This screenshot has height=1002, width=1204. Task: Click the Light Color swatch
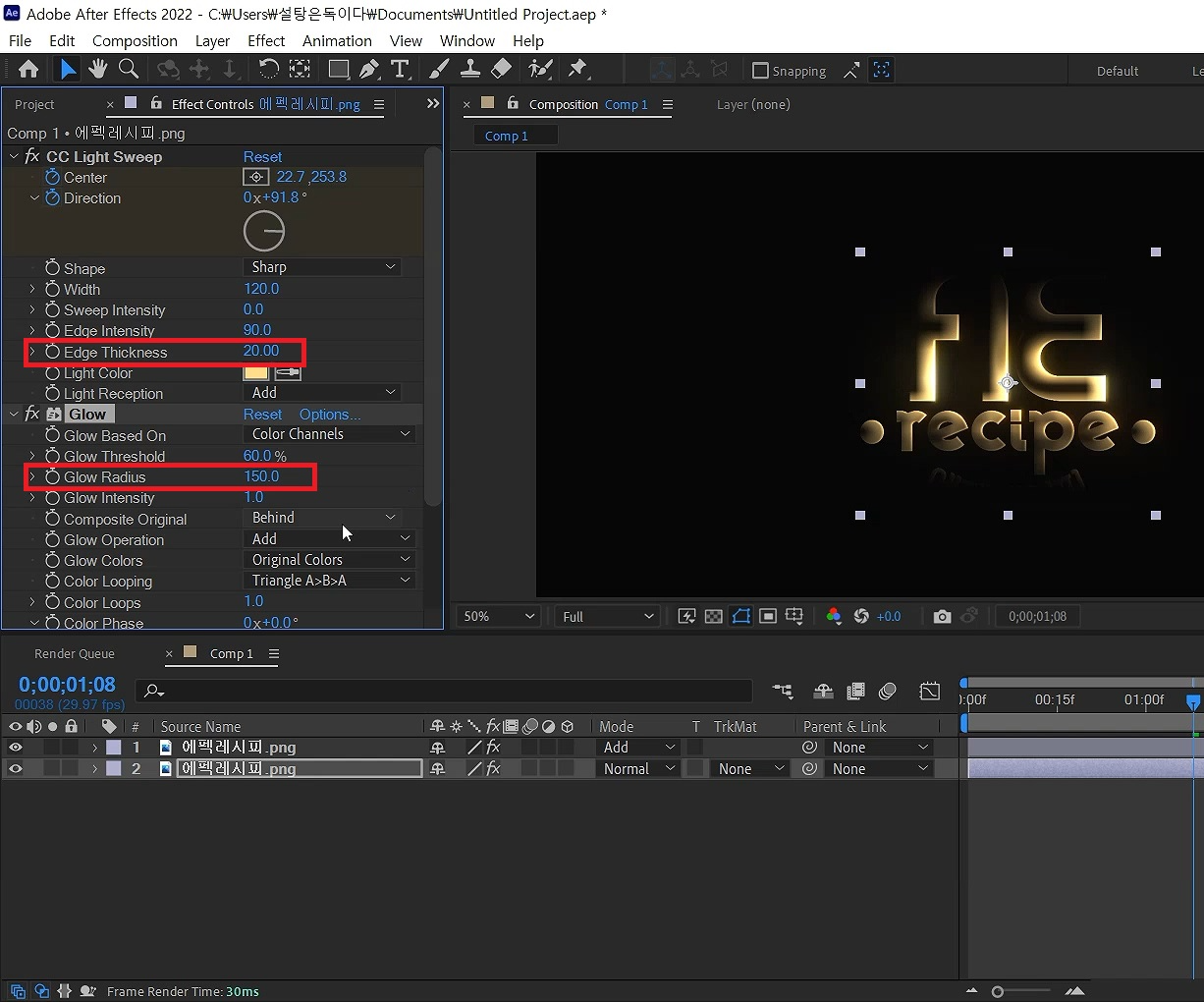(x=255, y=373)
